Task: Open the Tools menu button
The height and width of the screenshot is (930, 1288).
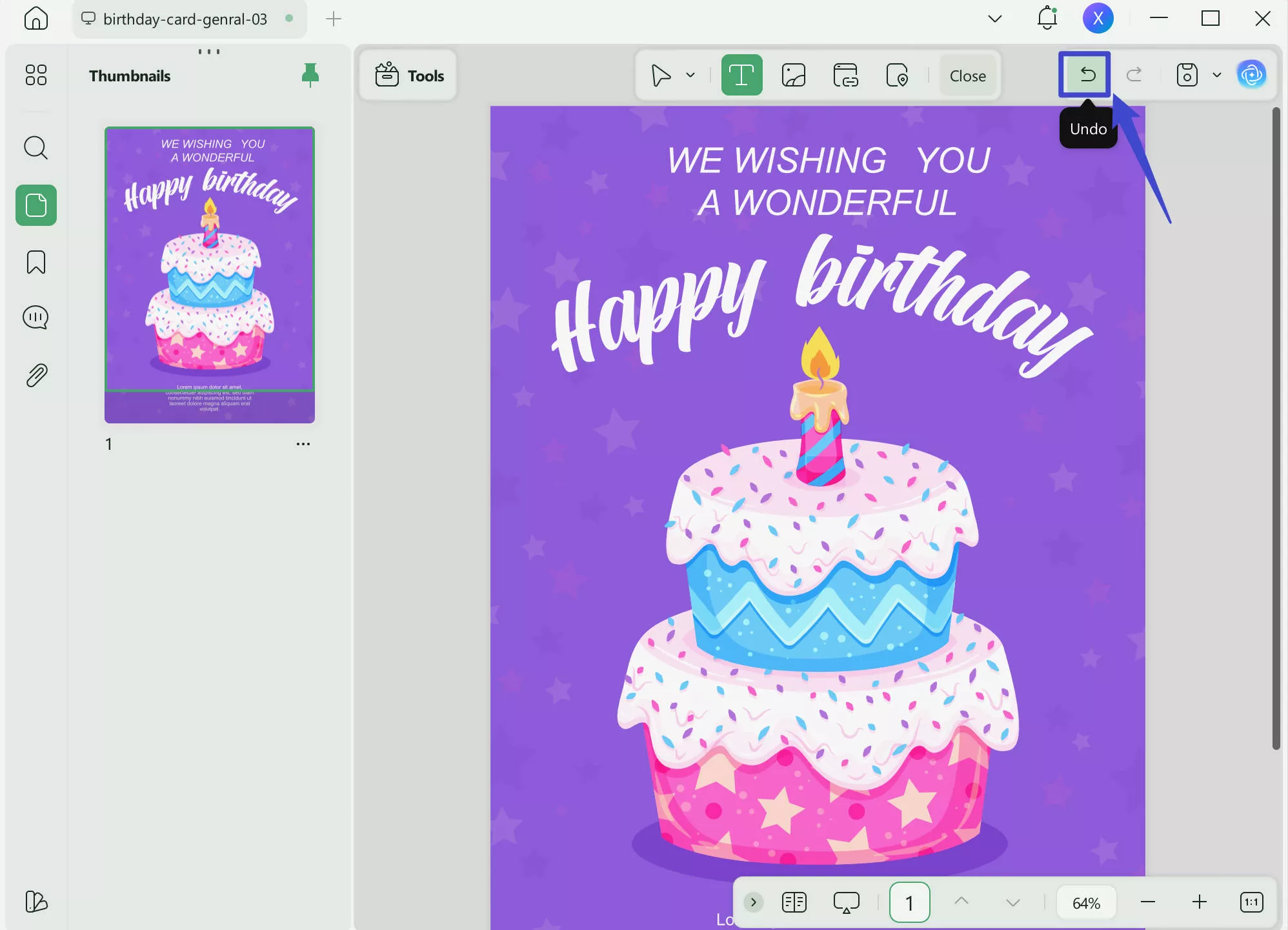Action: click(x=409, y=76)
